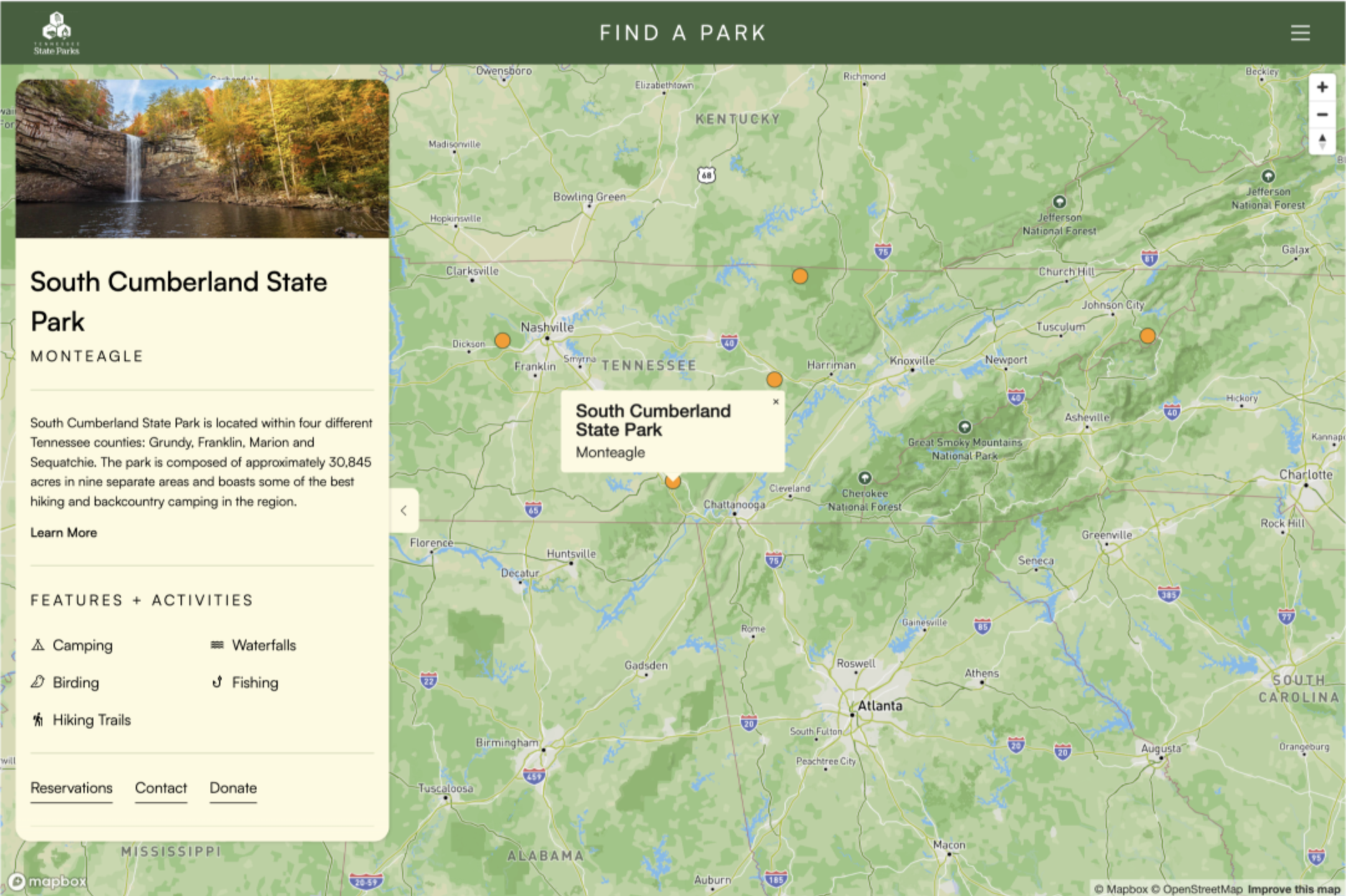Viewport: 1346px width, 896px height.
Task: Click the orange park marker near Dickson
Action: pyautogui.click(x=502, y=341)
